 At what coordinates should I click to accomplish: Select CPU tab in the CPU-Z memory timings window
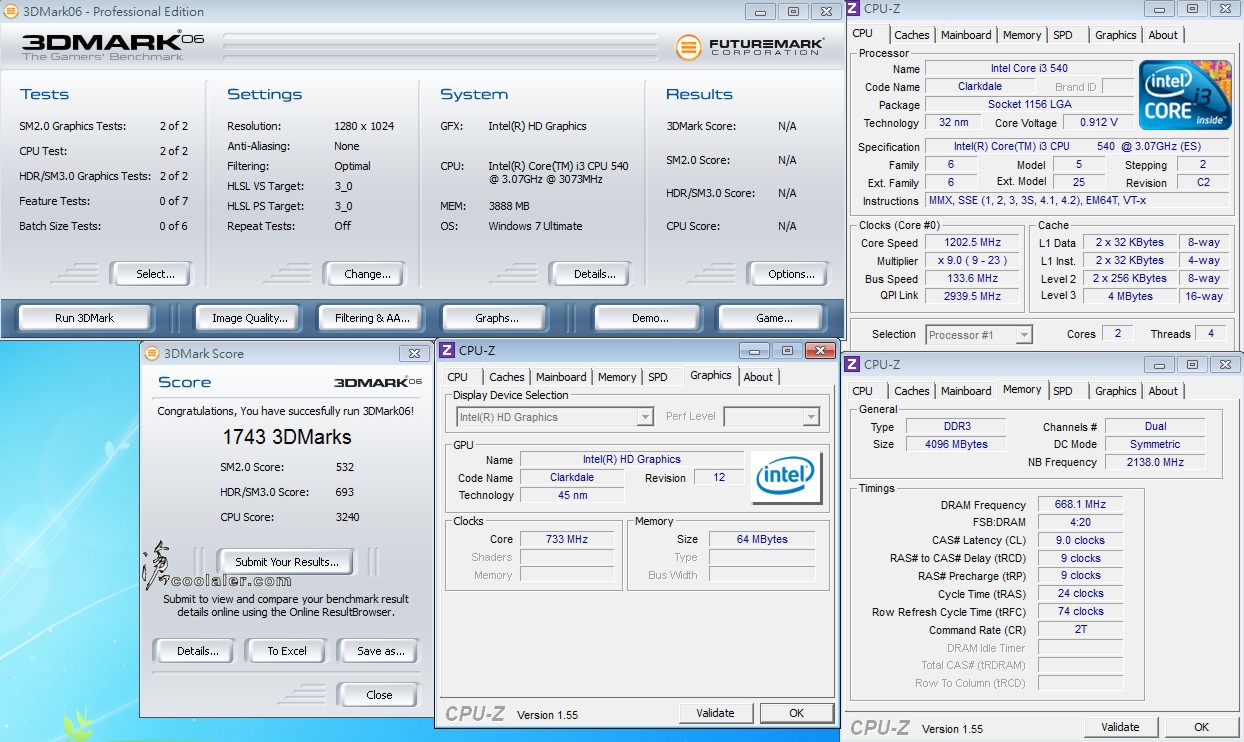click(863, 391)
